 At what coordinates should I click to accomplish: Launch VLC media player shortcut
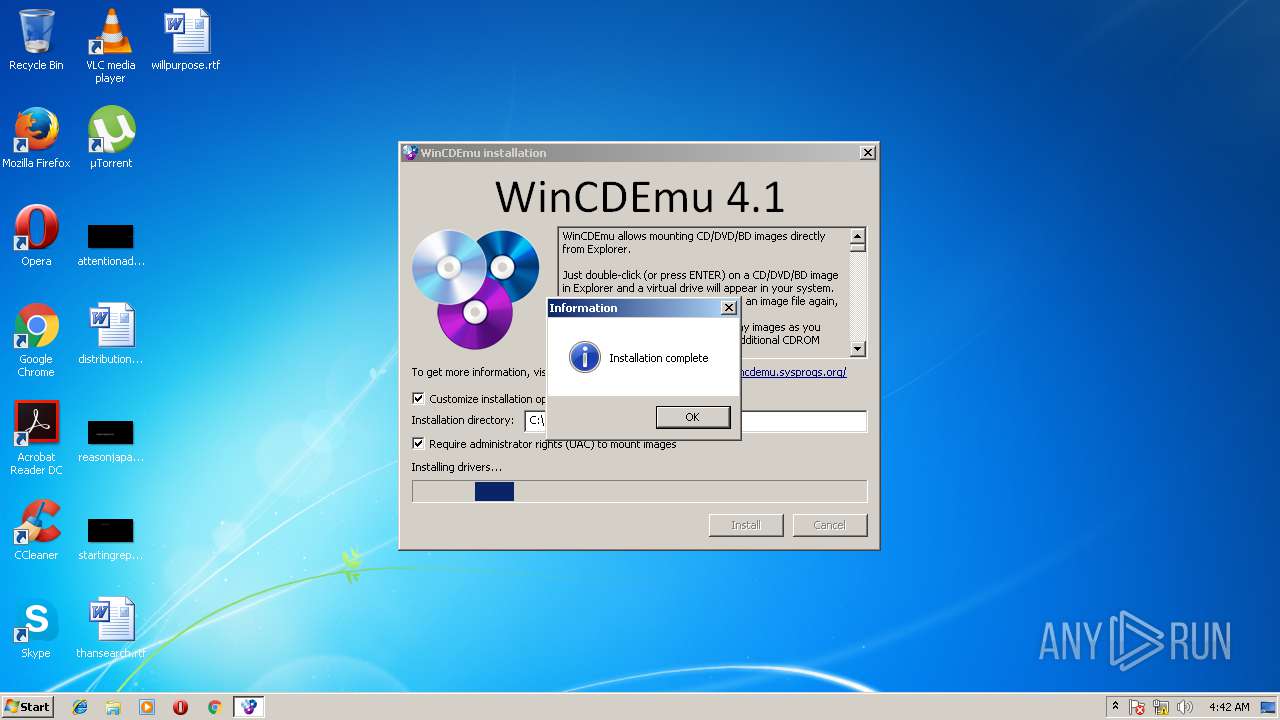pos(110,46)
